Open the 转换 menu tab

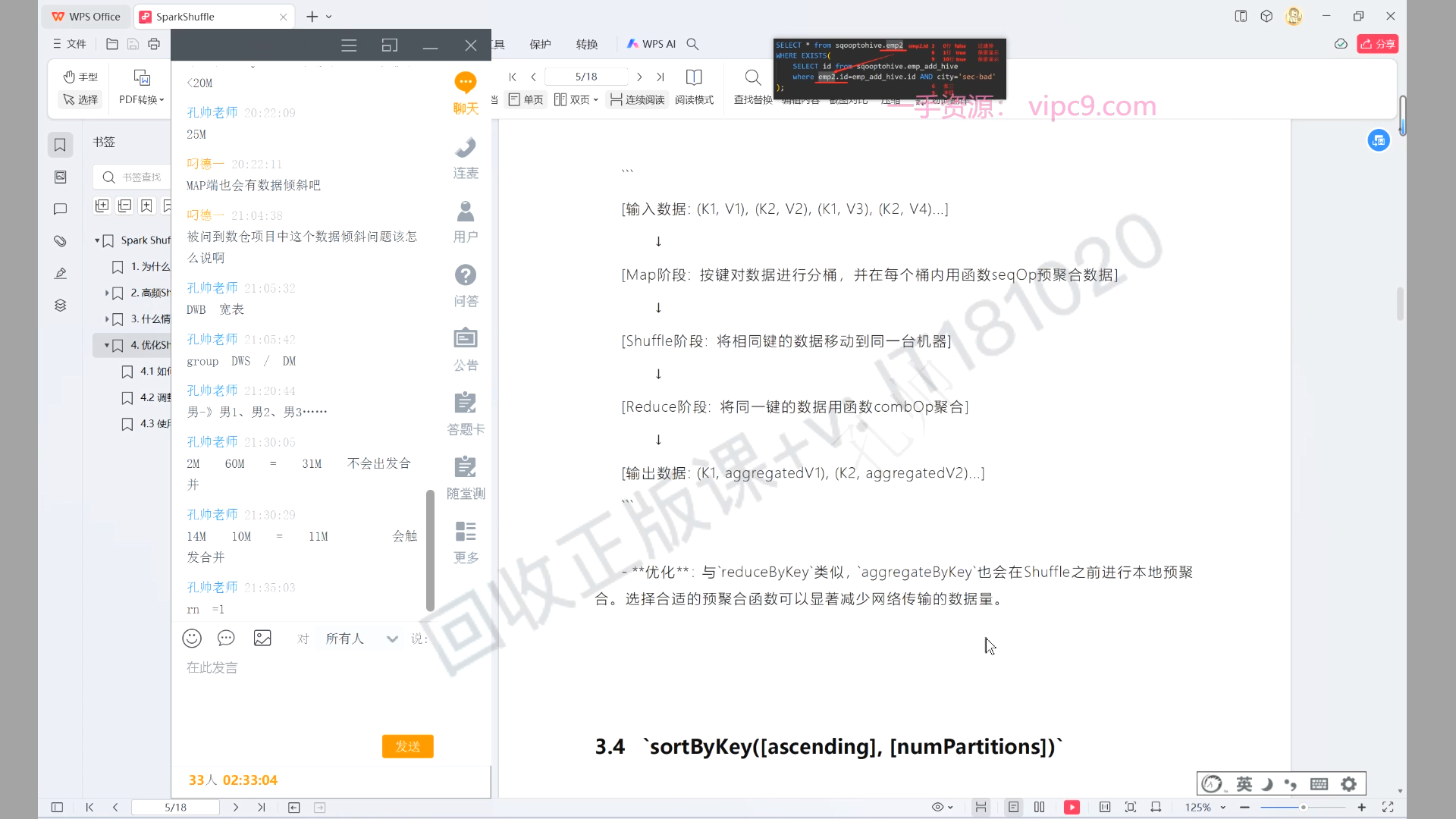tap(586, 44)
